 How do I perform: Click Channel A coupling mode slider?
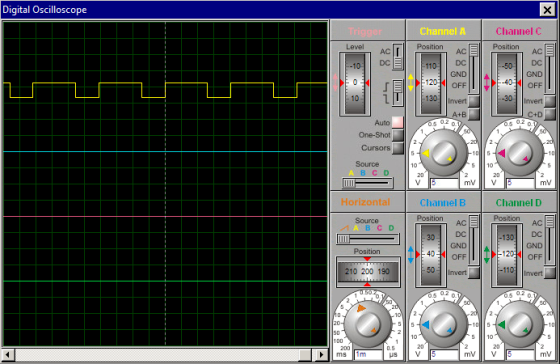coord(474,69)
